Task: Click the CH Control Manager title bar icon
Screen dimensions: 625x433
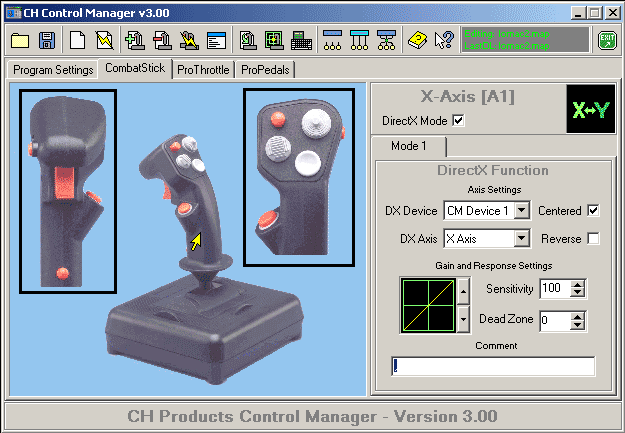Action: click(13, 13)
